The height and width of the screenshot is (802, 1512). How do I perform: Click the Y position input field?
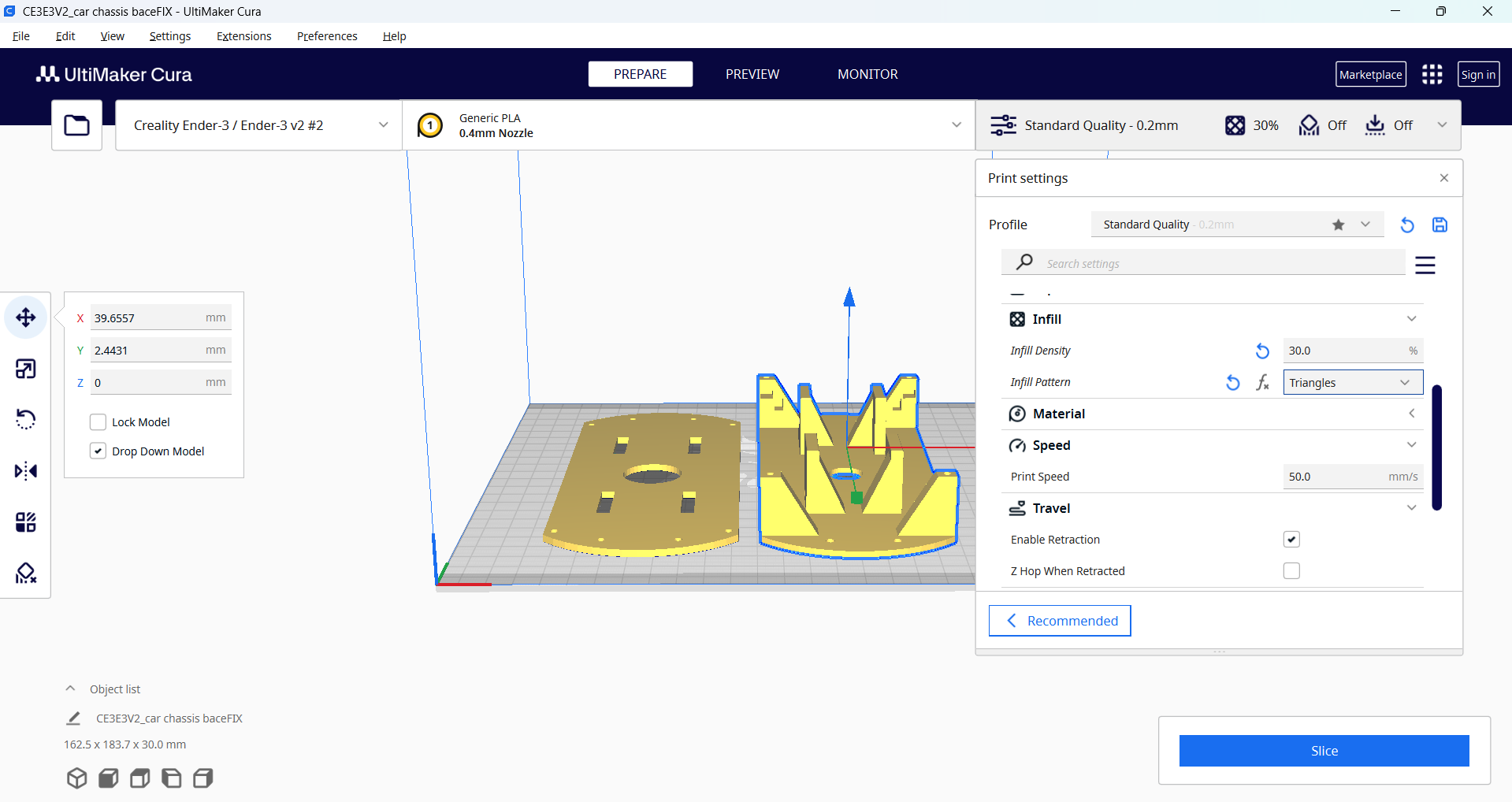[x=161, y=351]
